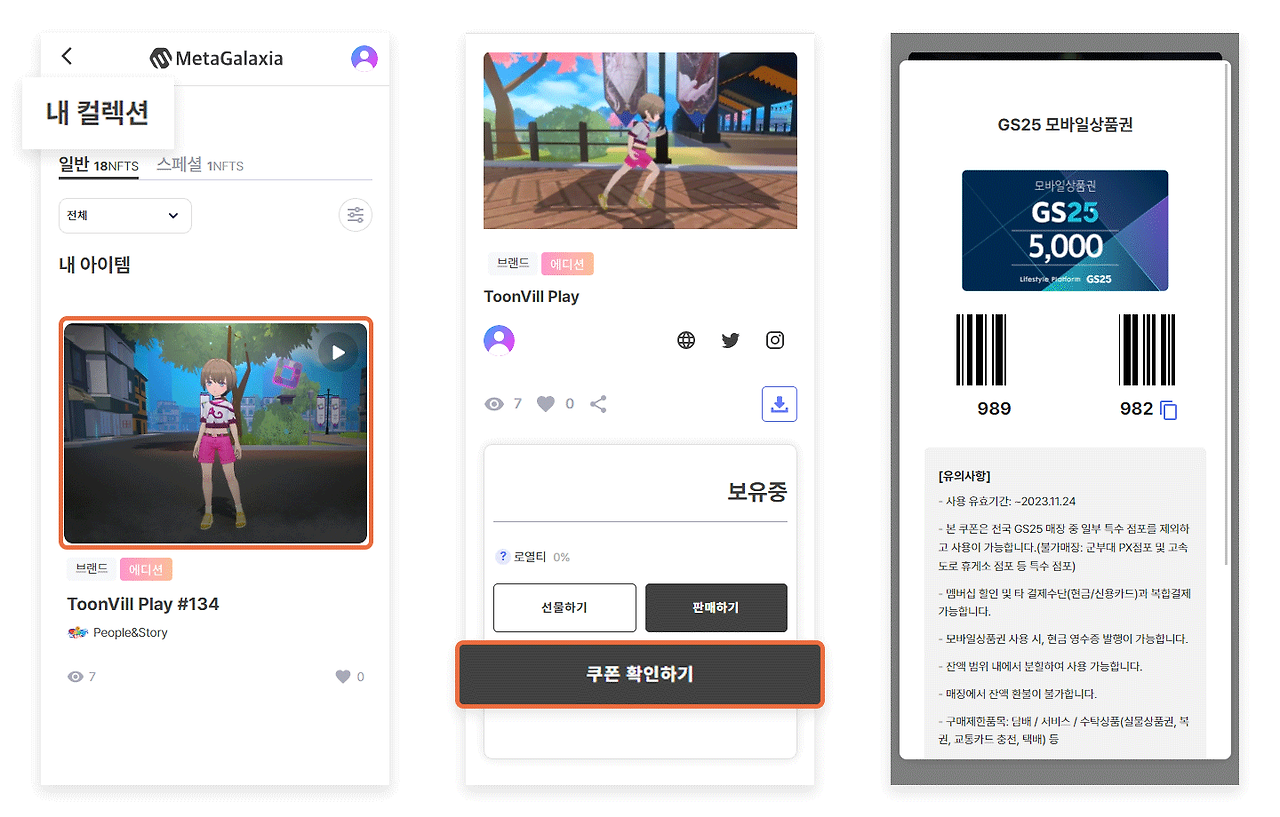Go back using the back arrow
Viewport: 1280px width, 817px height.
pyautogui.click(x=66, y=56)
